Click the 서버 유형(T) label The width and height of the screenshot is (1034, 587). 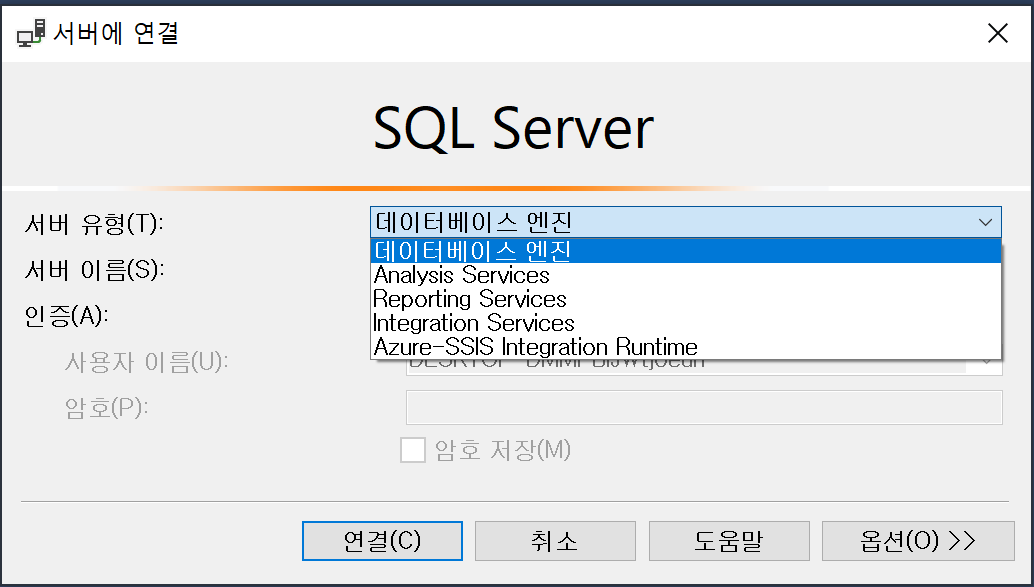[94, 224]
